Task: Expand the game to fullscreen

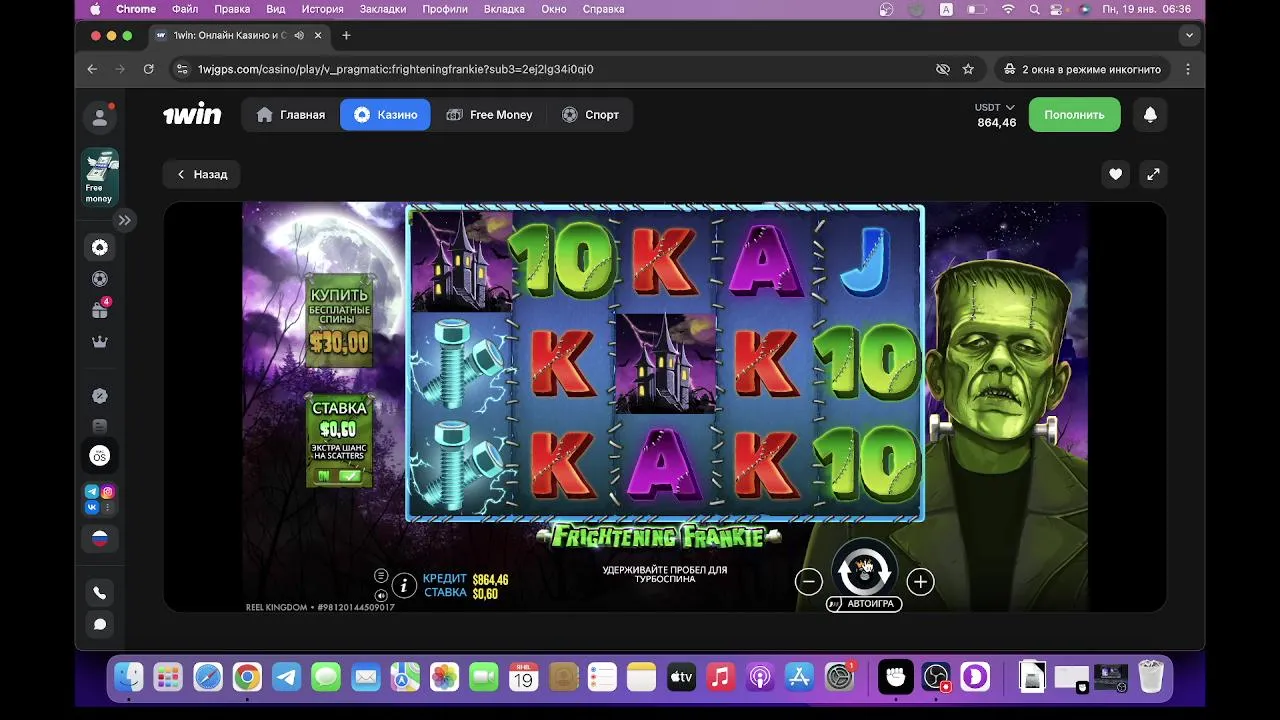Action: (1153, 174)
